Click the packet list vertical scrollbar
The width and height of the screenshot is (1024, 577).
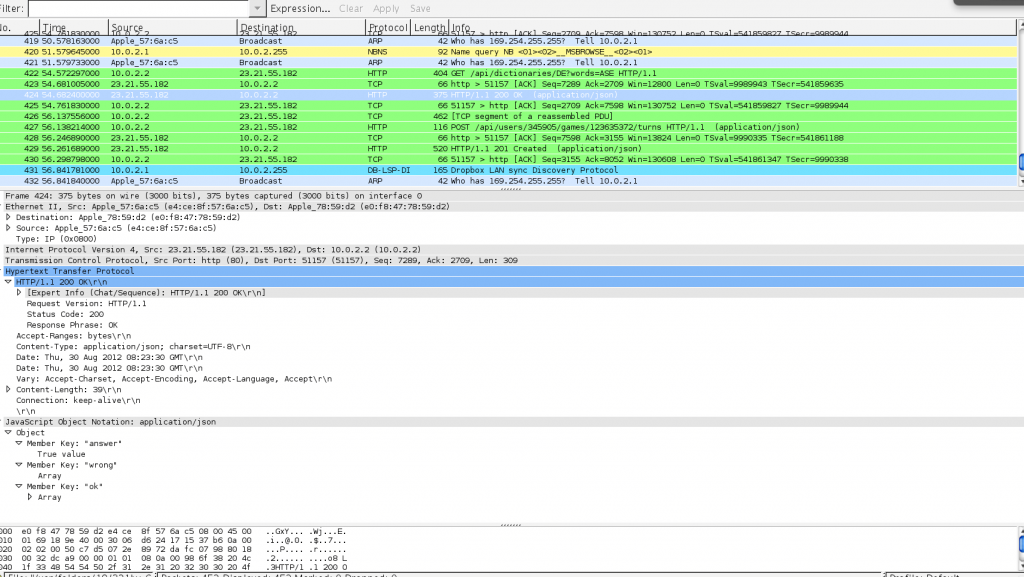(x=1019, y=100)
